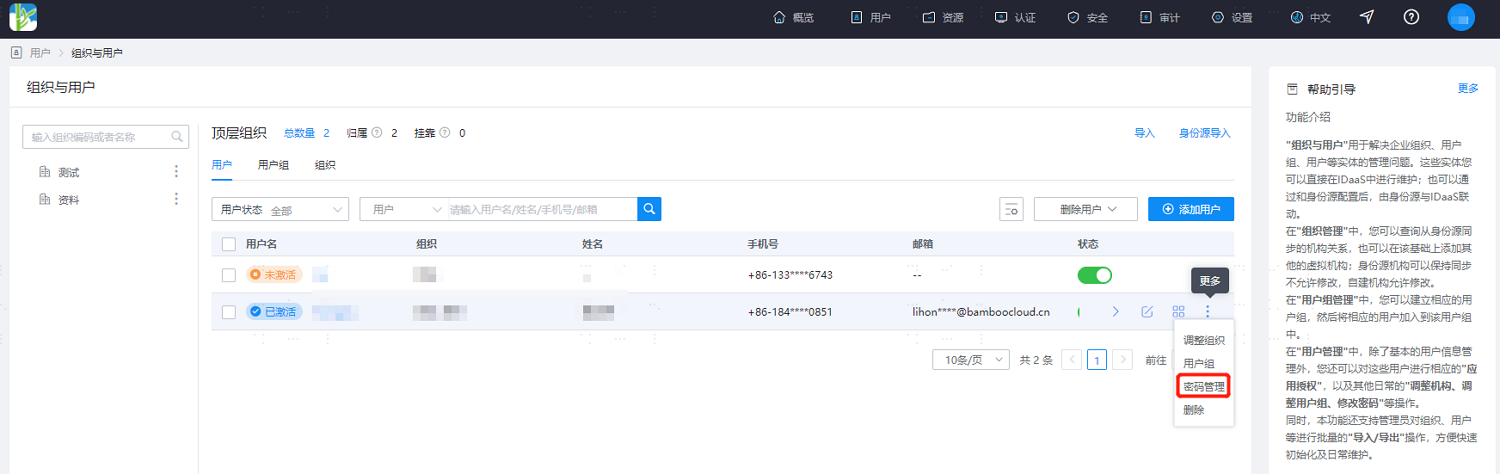Open the help question mark icon

(1411, 17)
